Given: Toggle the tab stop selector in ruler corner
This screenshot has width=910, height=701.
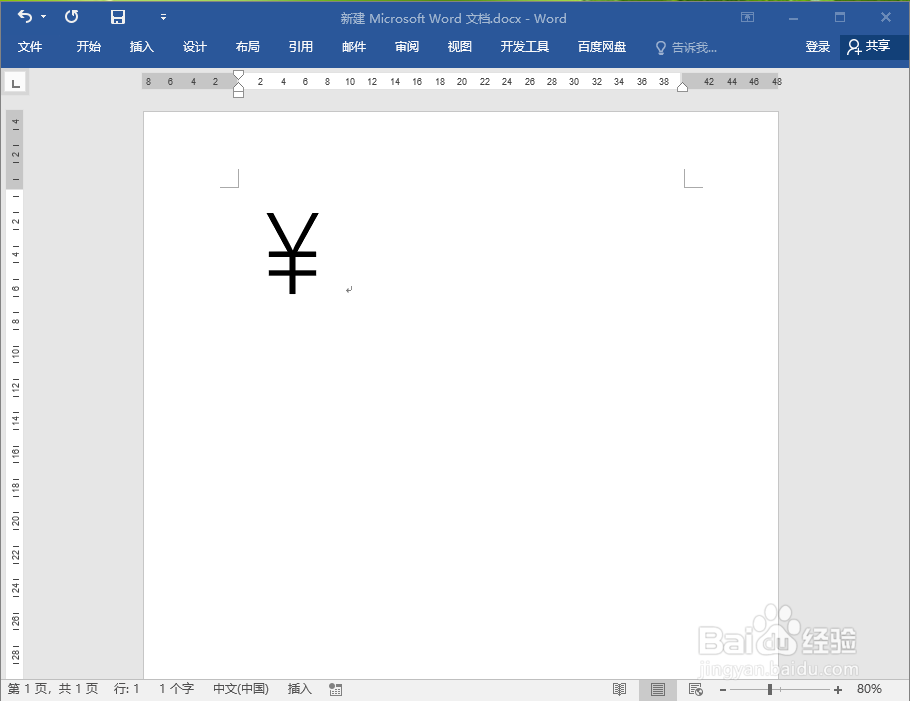Looking at the screenshot, I should 15,82.
